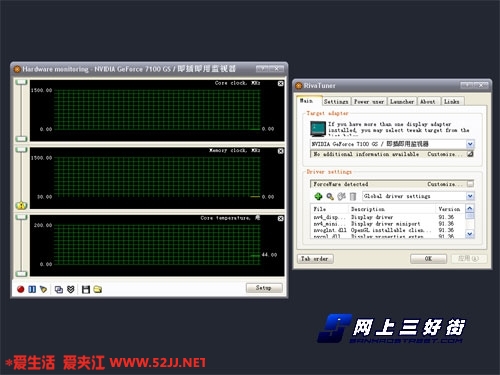Click the overlapping windows icon in monitoring toolbar
Image resolution: width=500 pixels, height=375 pixels.
pyautogui.click(x=59, y=289)
